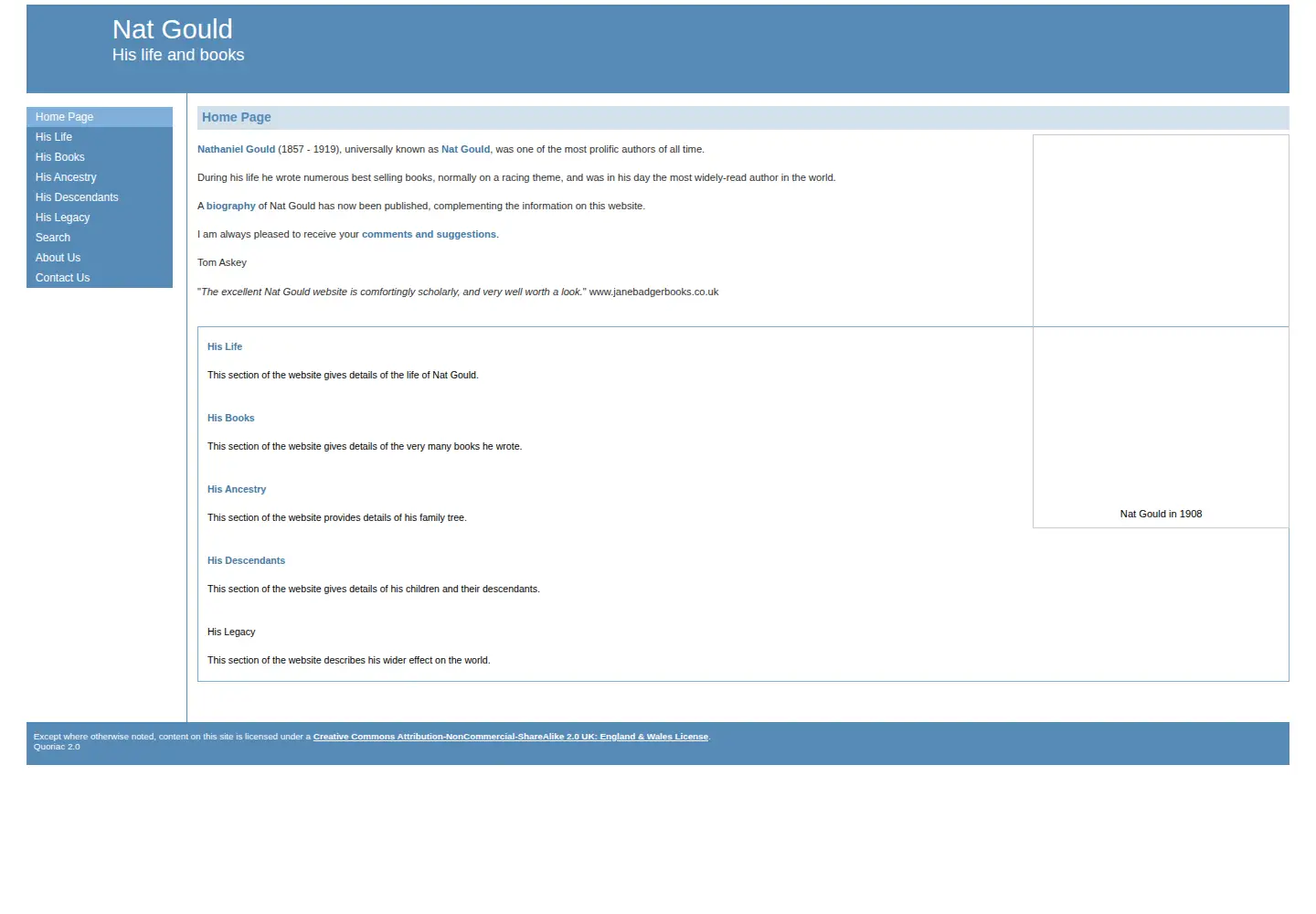Click www.janebadgerbooks.co.uk text
The width and height of the screenshot is (1316, 914).
click(653, 292)
